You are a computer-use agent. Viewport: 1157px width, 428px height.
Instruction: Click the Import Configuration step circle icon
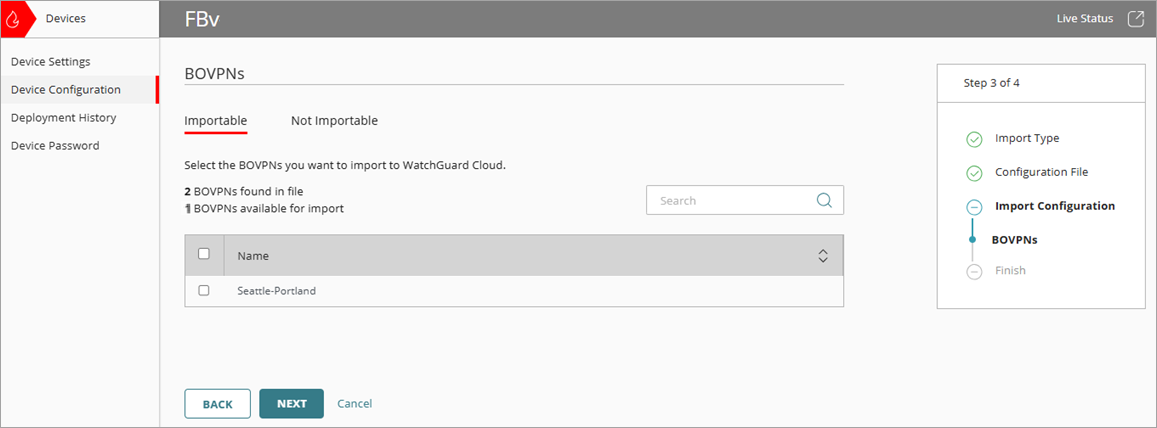(974, 207)
